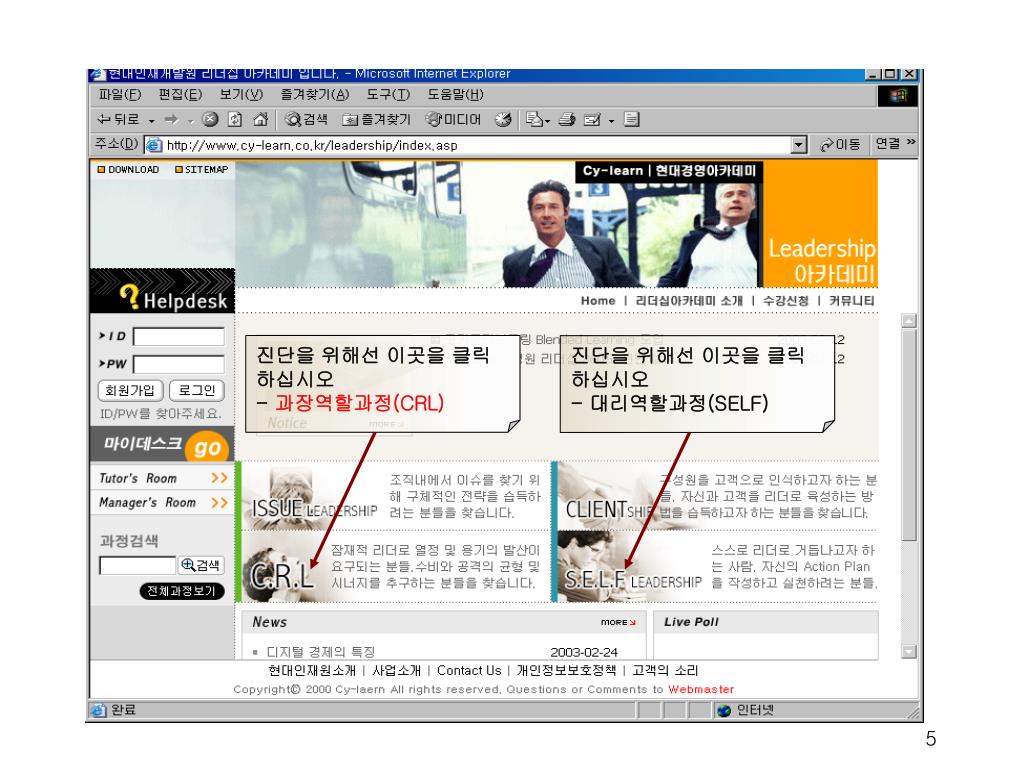Open the Favorites (즐겨찾기) toolbar button
Image resolution: width=1024 pixels, height=768 pixels.
[377, 120]
